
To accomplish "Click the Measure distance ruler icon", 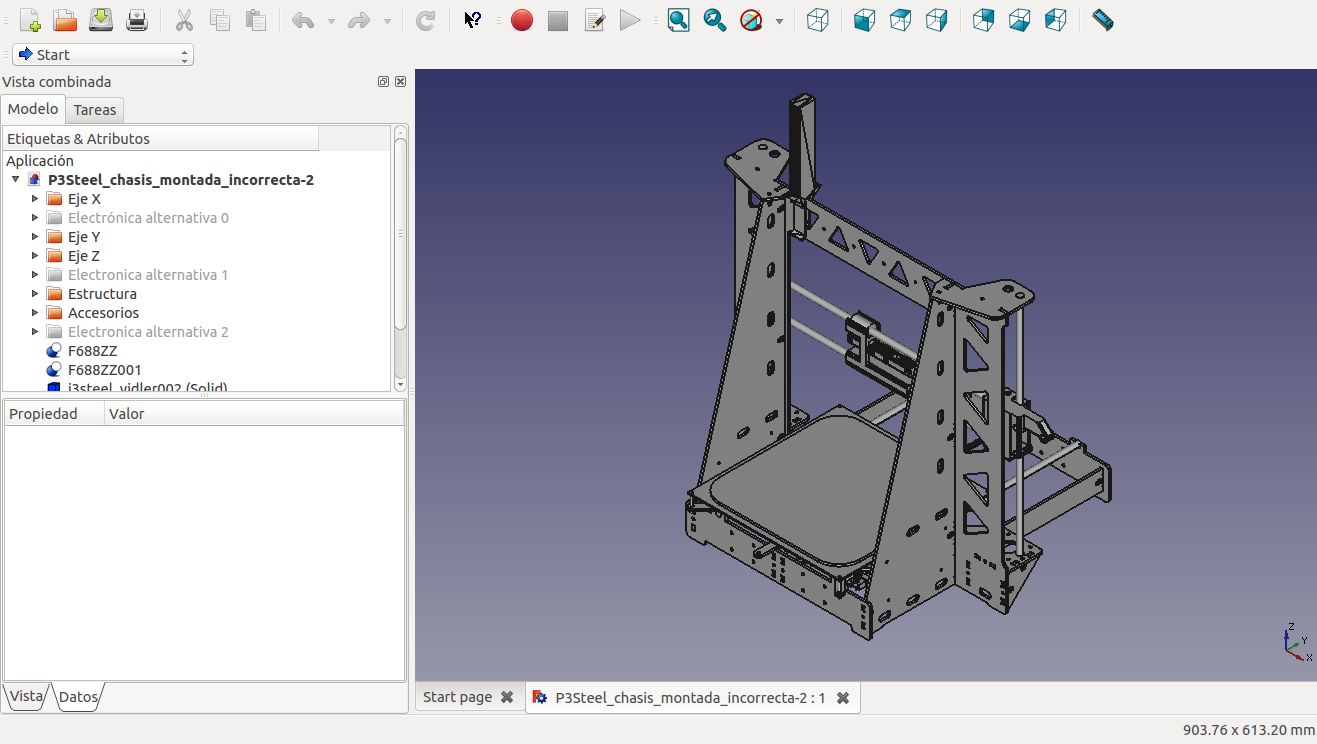I will click(1103, 20).
